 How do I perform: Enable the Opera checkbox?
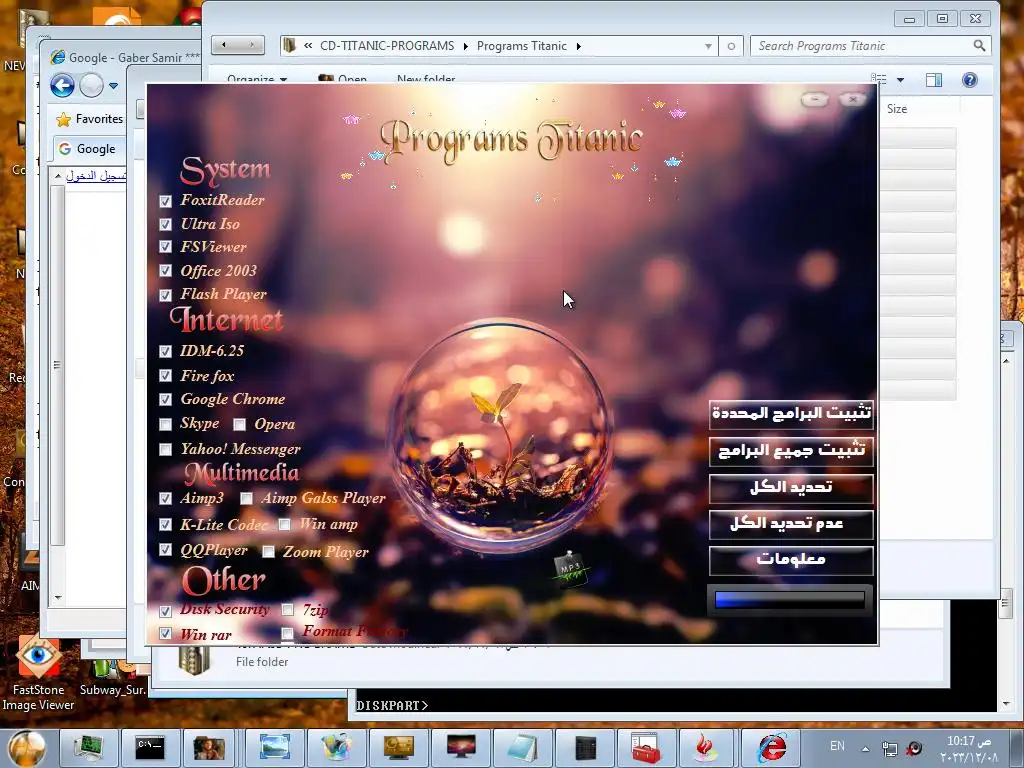click(240, 425)
